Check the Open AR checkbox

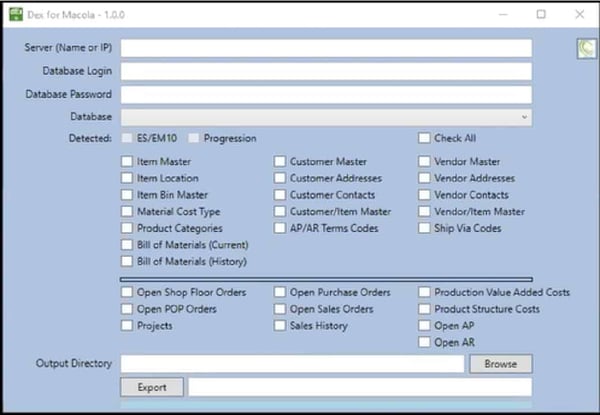coord(424,342)
